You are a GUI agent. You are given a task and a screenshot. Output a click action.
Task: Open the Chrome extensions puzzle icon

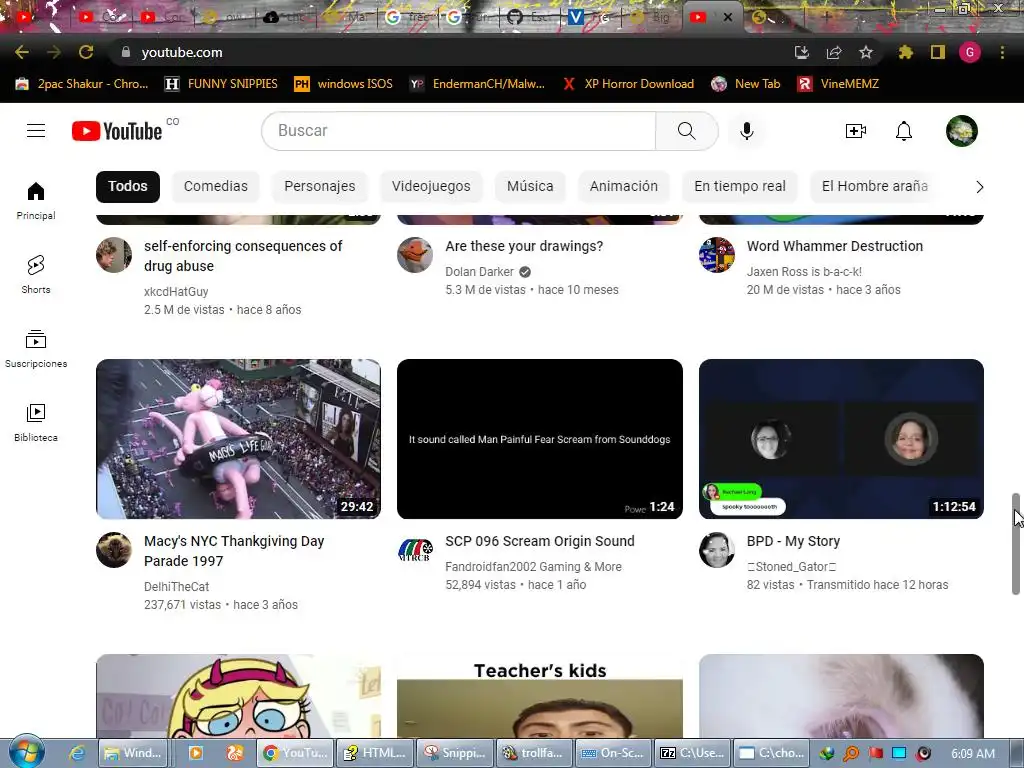(905, 52)
